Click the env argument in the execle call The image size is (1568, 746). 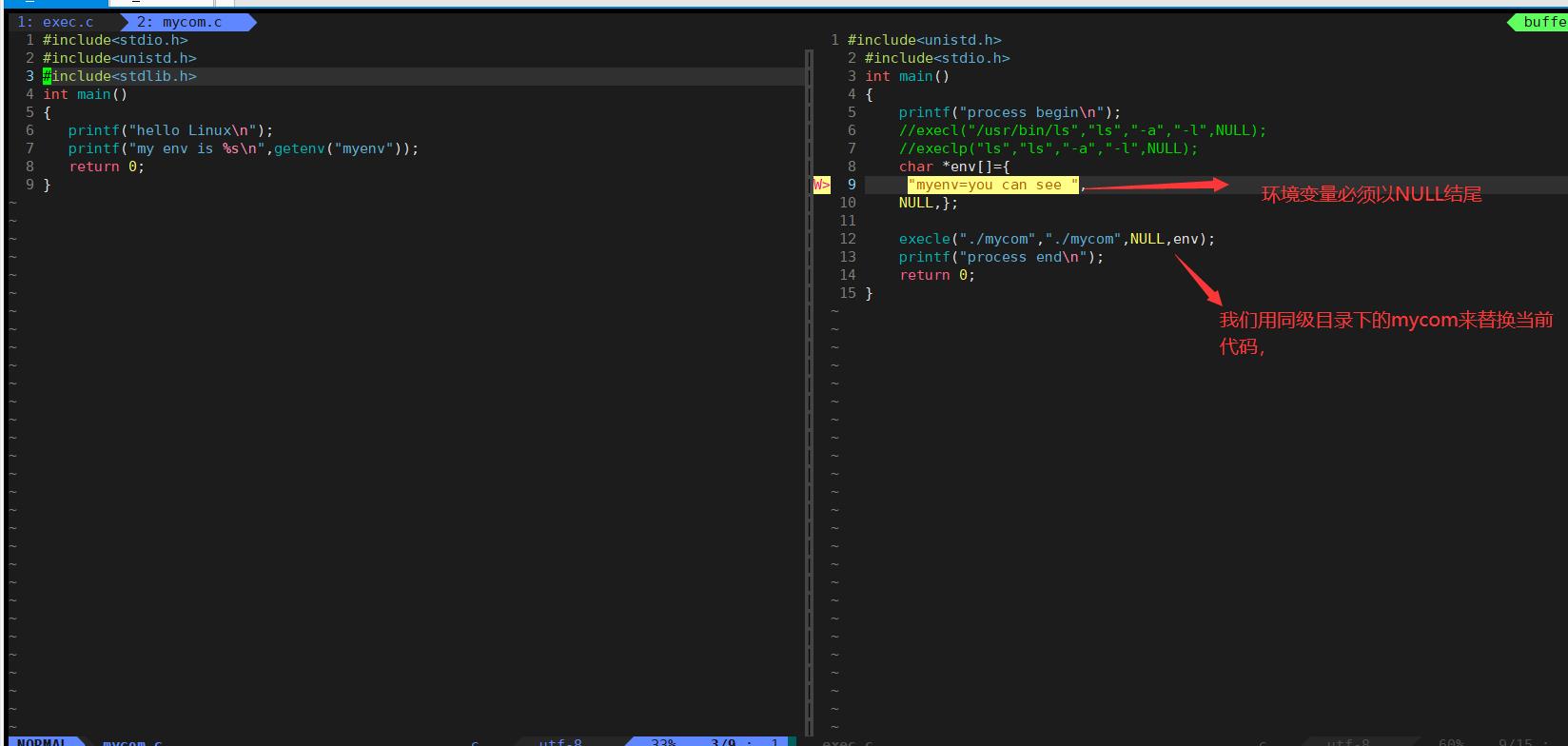tap(1186, 239)
